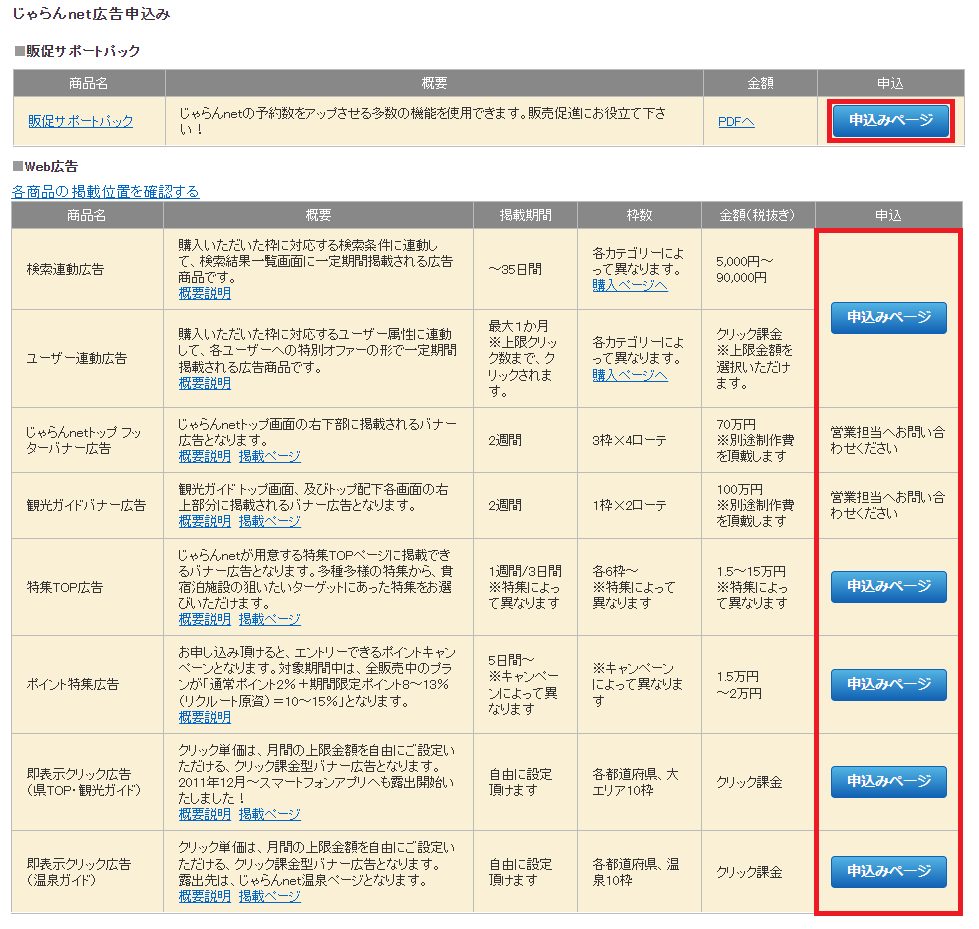This screenshot has height=929, width=979.
Task: Open 掲載ページ link for 観光ガイドバナー広告
Action: pos(269,521)
